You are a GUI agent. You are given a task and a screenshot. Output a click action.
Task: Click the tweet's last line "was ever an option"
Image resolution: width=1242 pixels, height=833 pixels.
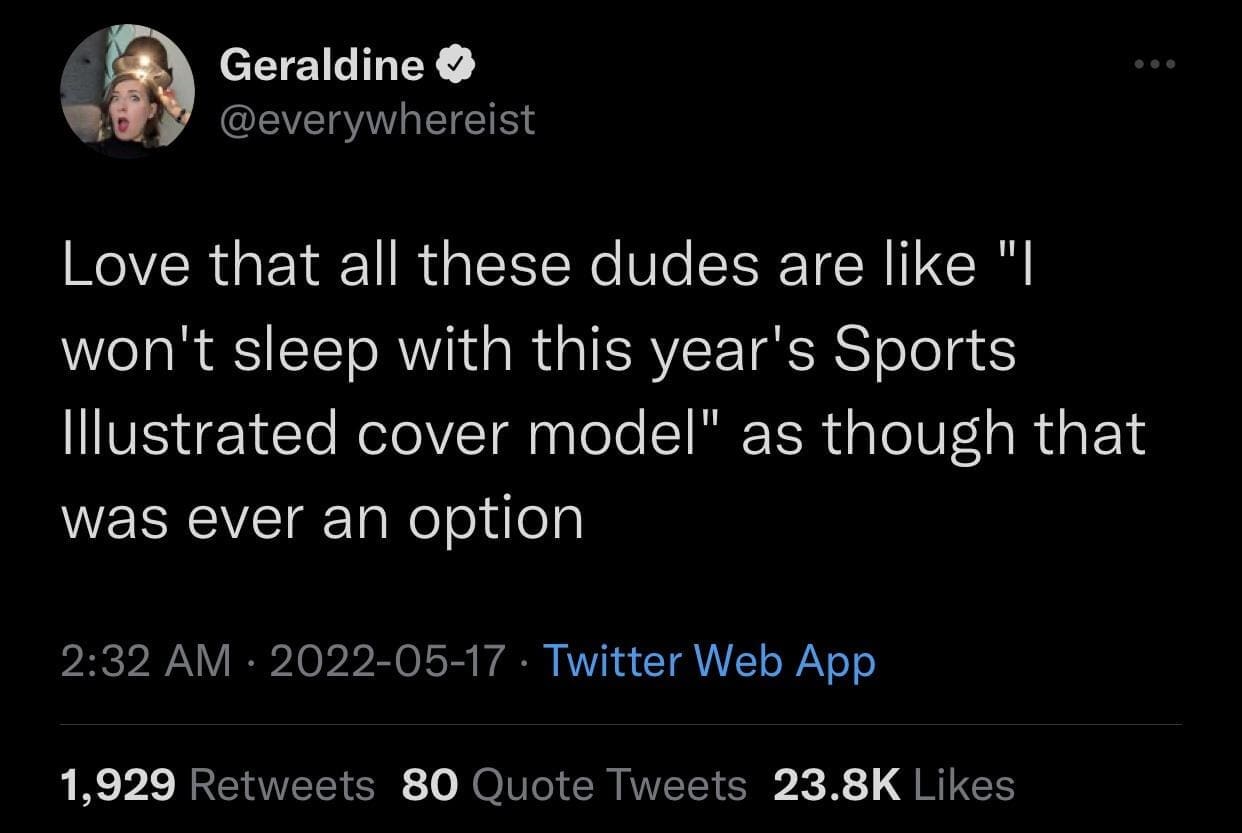322,517
